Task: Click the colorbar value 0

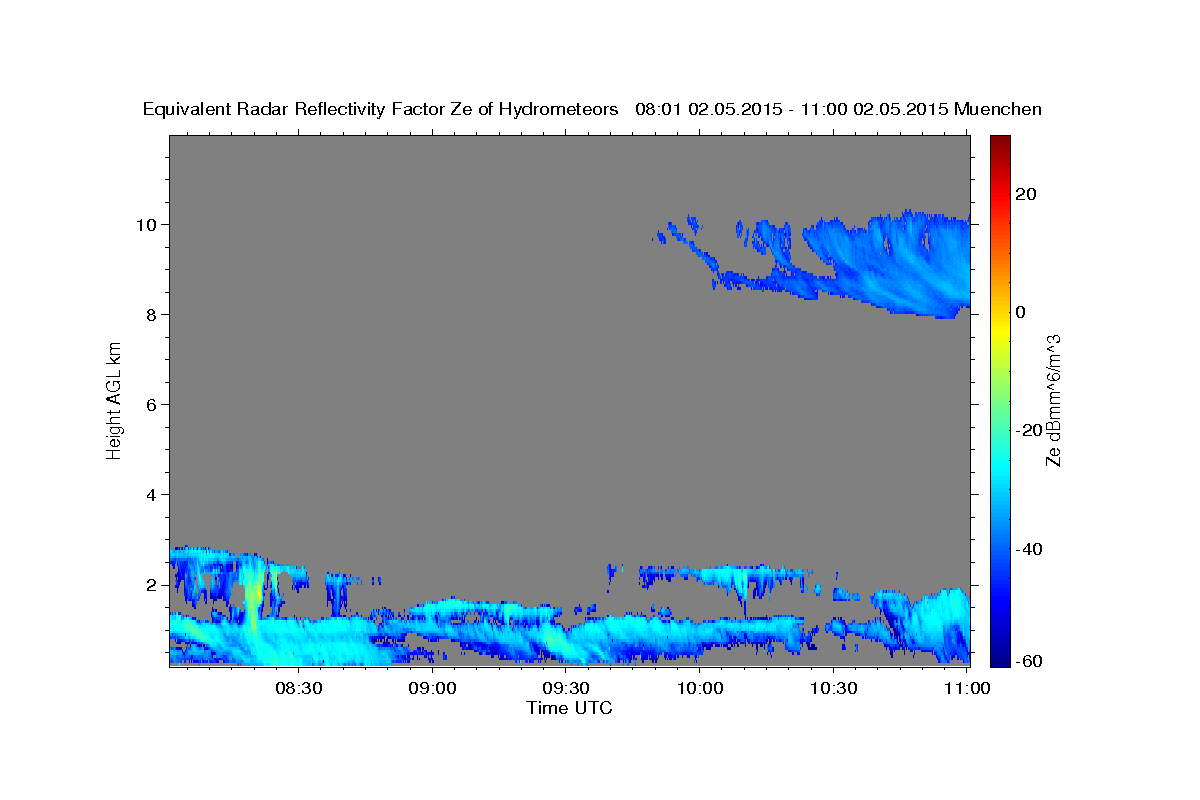Action: 1020,312
